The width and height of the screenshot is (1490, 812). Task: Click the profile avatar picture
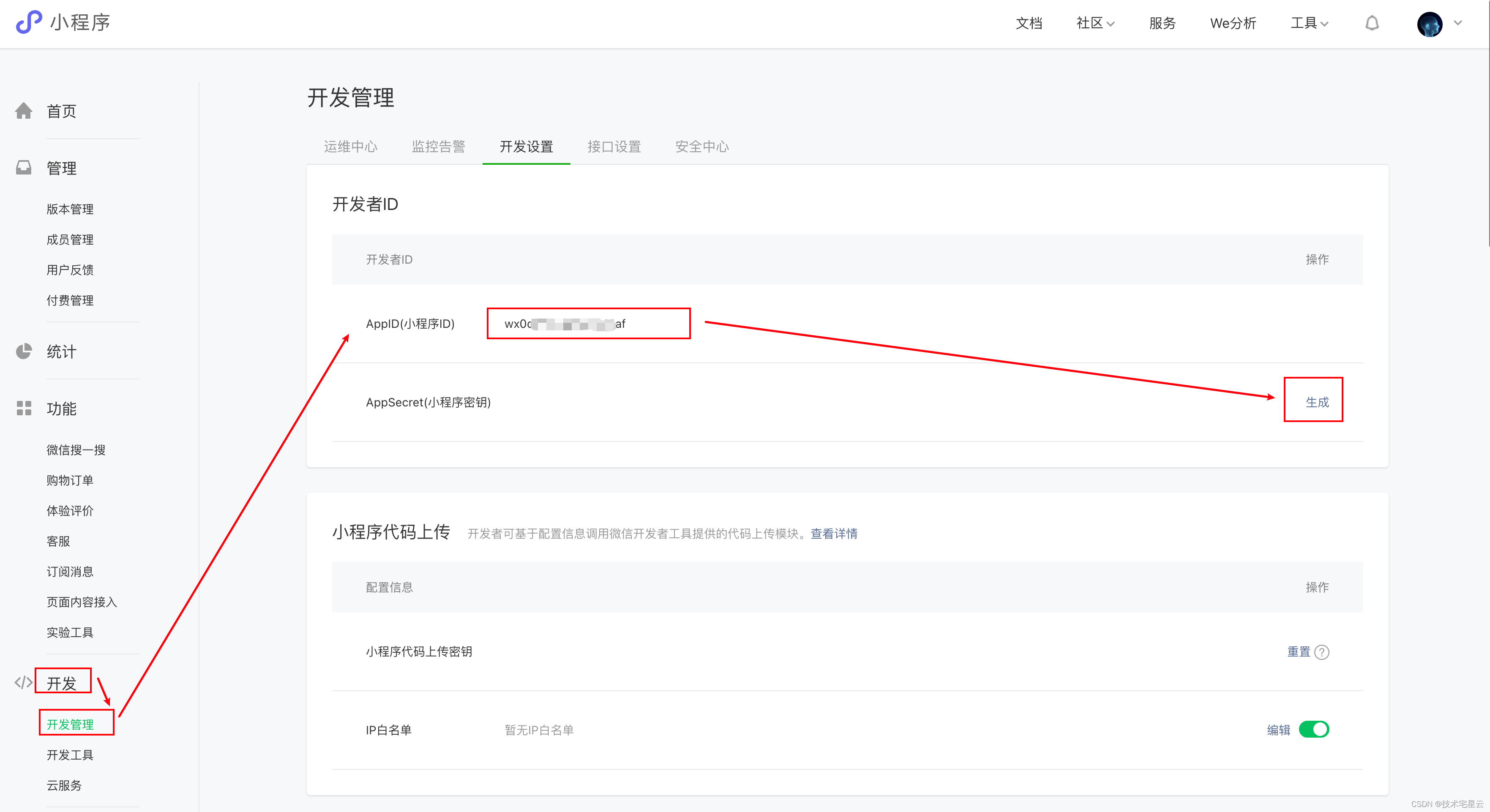(x=1429, y=24)
